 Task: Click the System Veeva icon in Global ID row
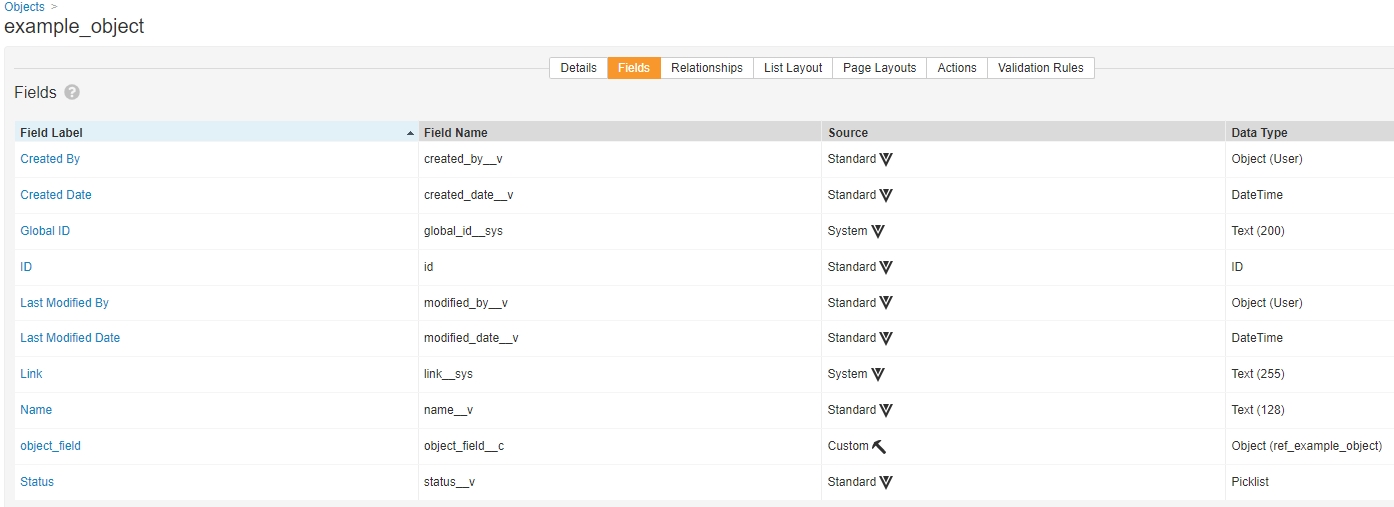(x=878, y=231)
